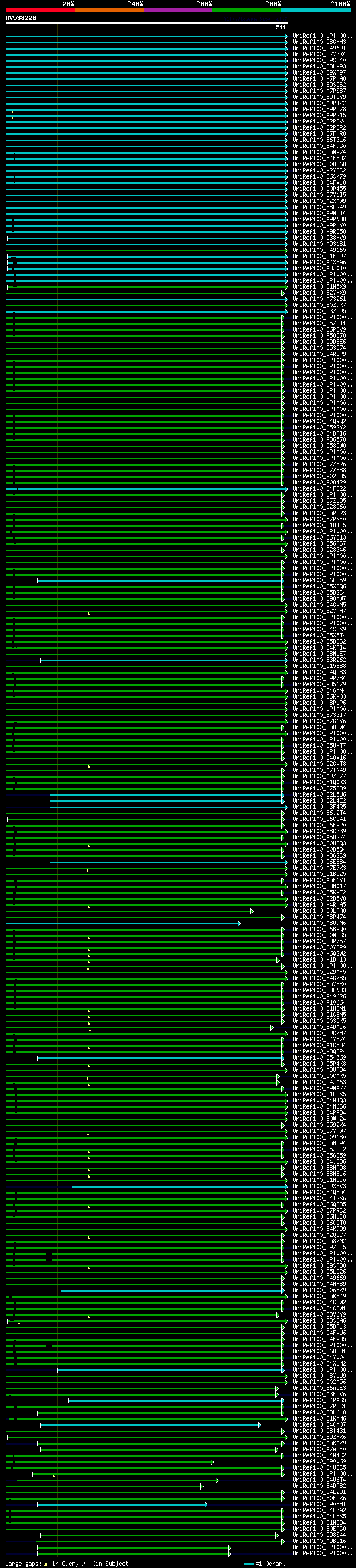
Task: Select the UniRef100_B9SGS2 row label
Action: (319, 85)
